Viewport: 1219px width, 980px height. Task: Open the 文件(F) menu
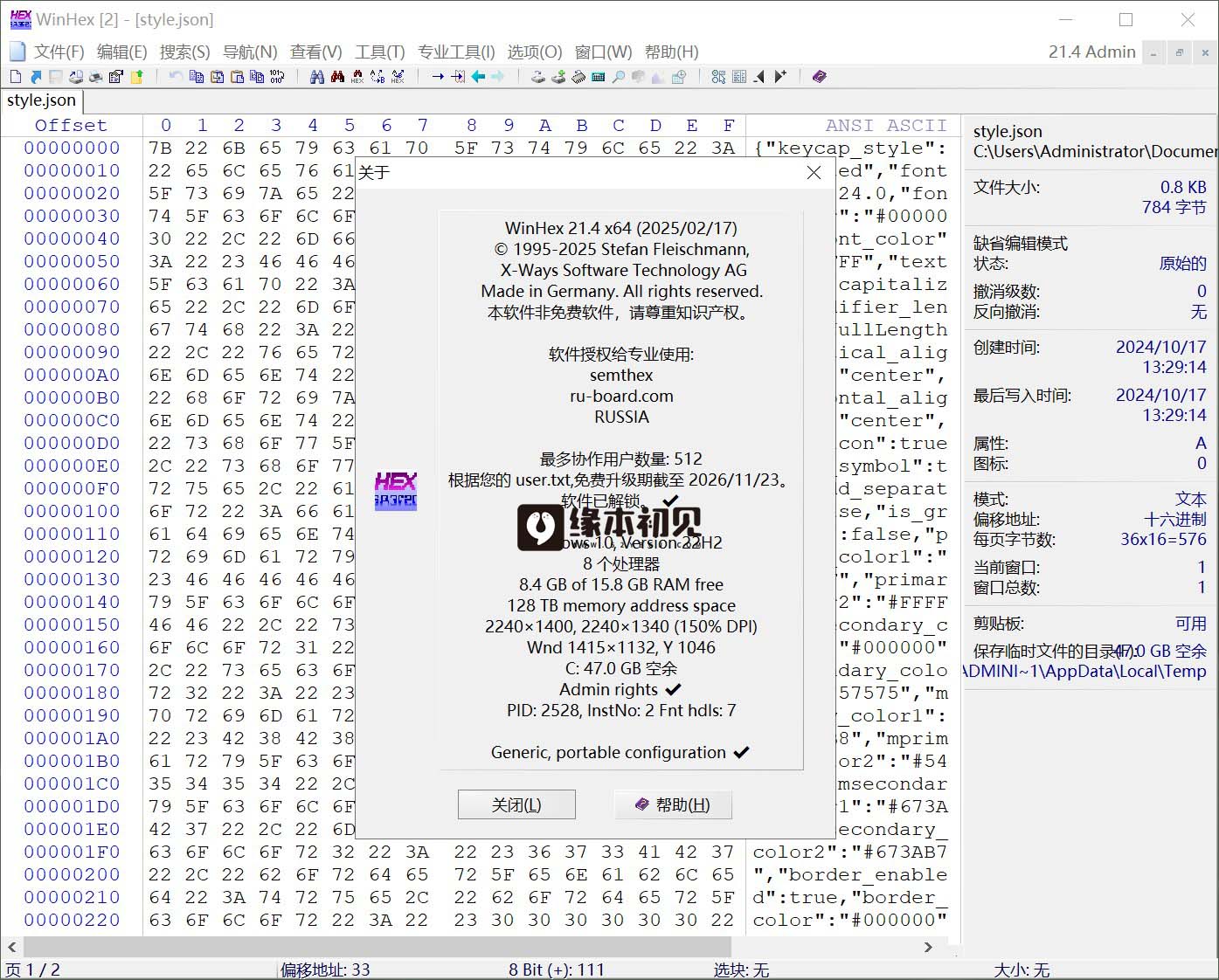59,52
